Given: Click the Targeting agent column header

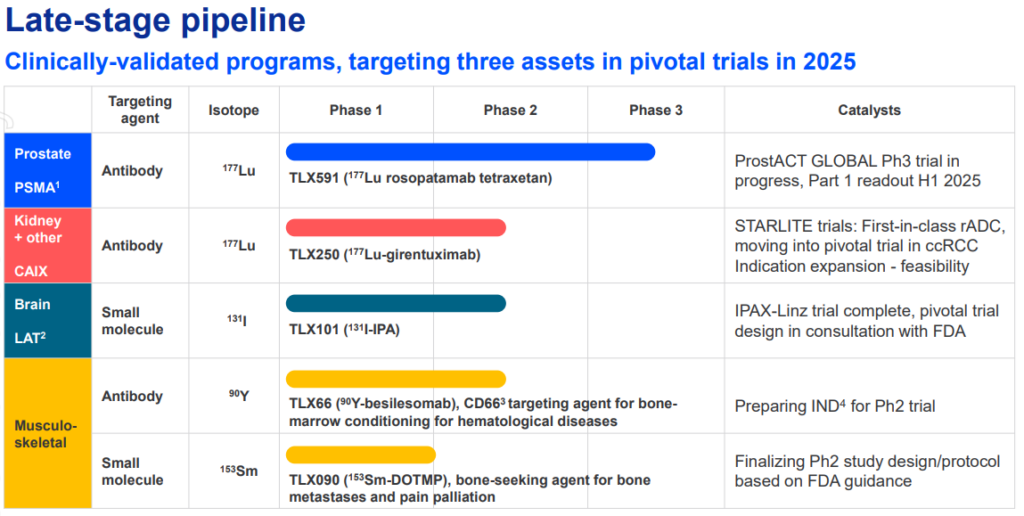Looking at the screenshot, I should [140, 110].
